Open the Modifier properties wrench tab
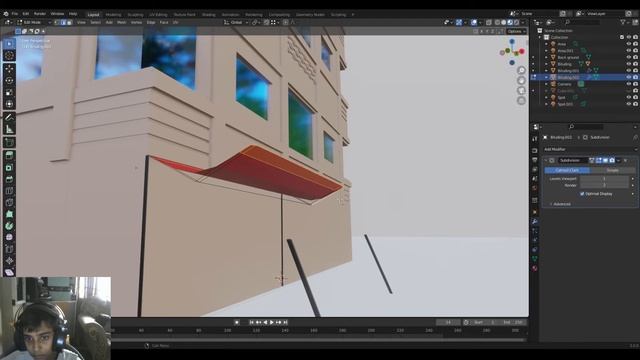This screenshot has width=640, height=360. point(535,221)
